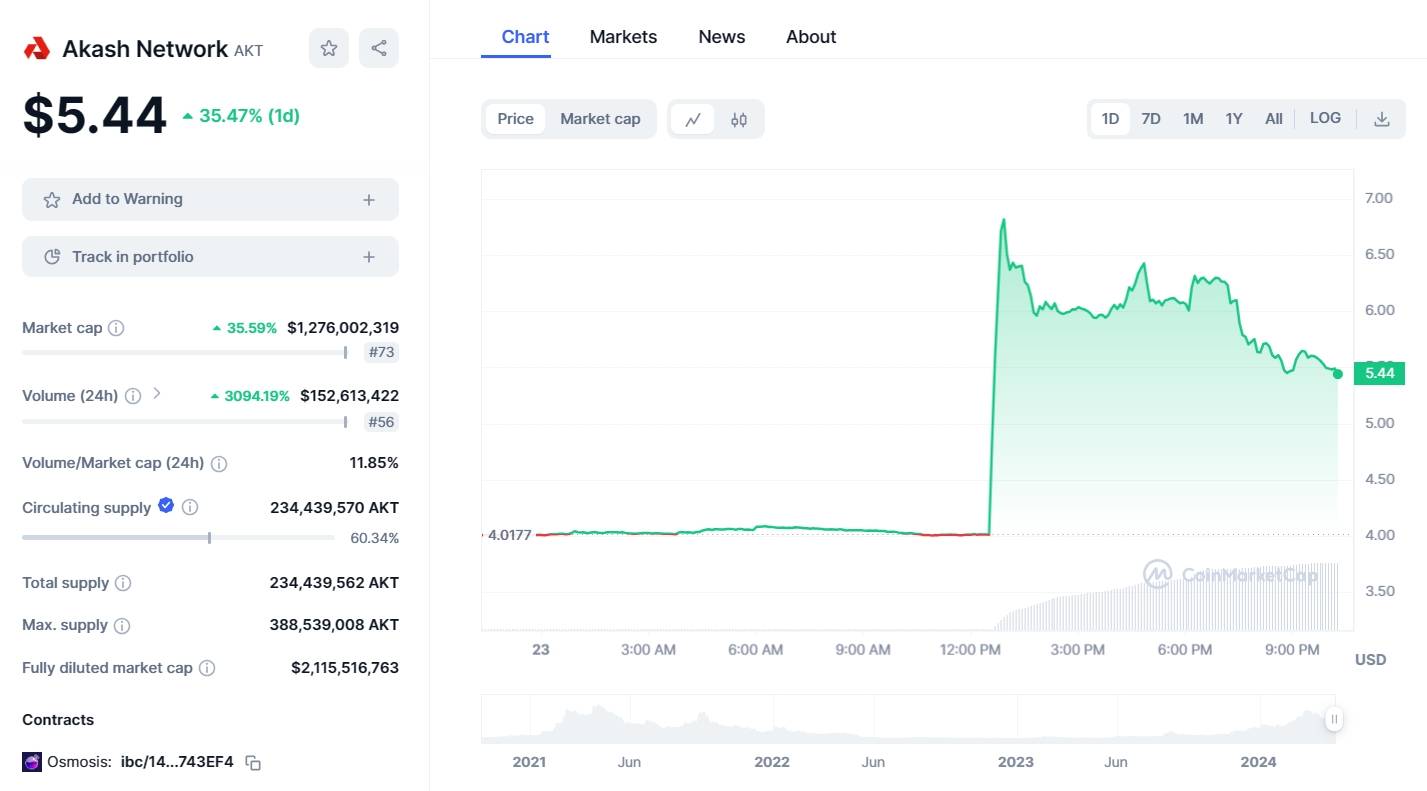Click the Akash Network red logo icon
The width and height of the screenshot is (1427, 791).
point(36,48)
